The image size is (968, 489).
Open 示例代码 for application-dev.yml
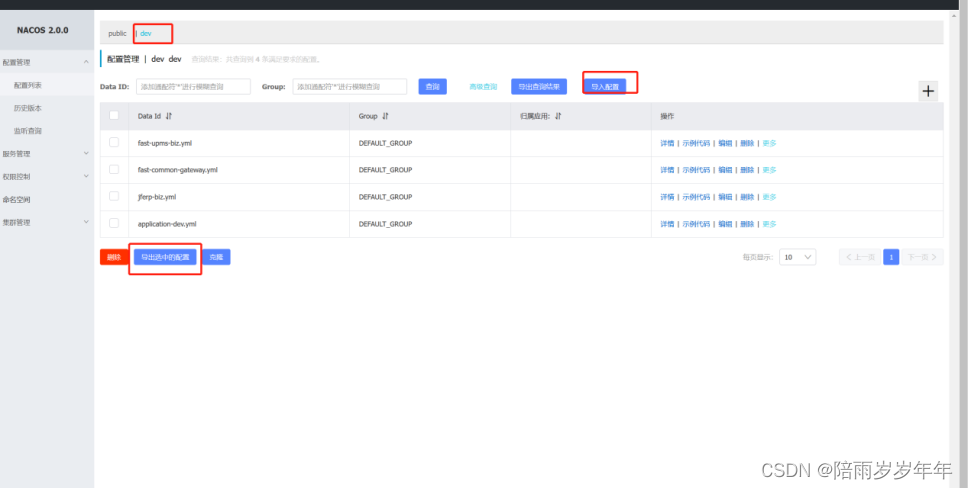click(x=696, y=224)
